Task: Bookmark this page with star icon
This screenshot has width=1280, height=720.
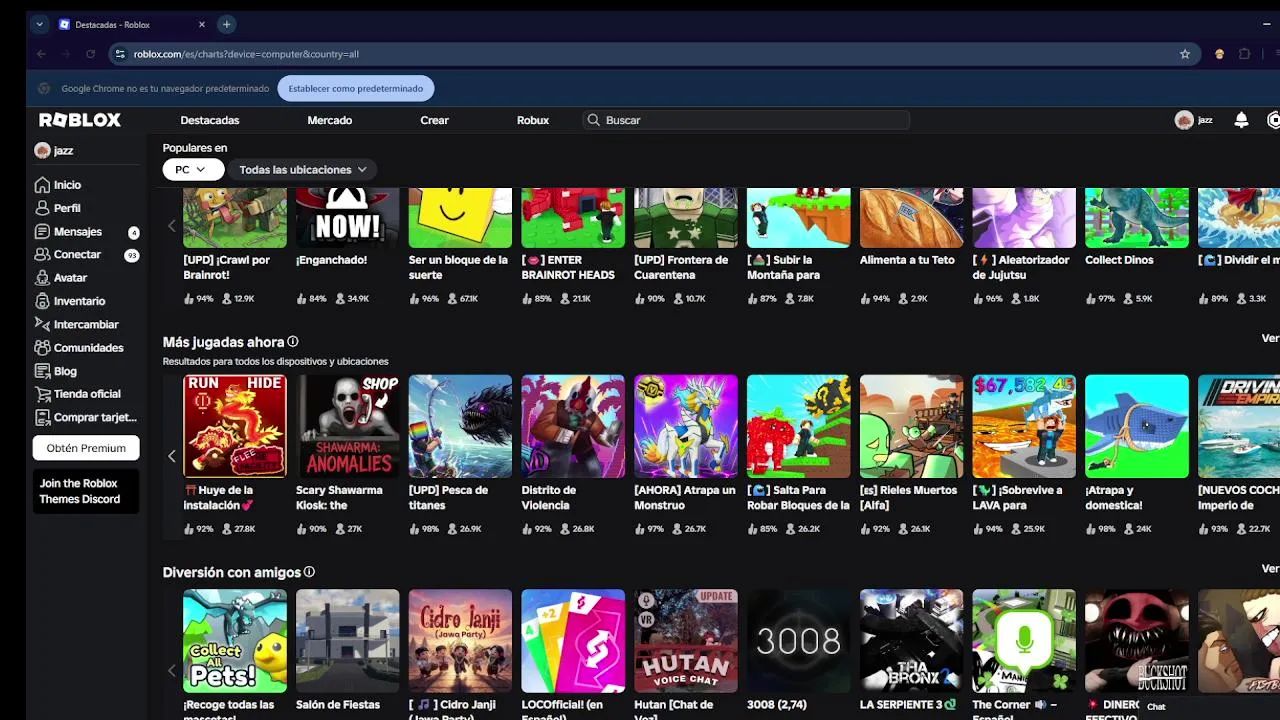Action: [1185, 54]
